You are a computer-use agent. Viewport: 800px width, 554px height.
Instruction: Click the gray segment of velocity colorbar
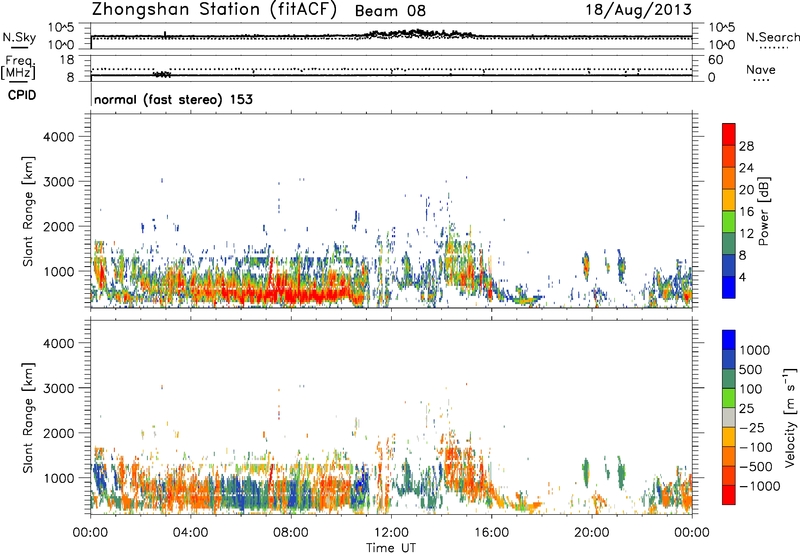pos(729,417)
